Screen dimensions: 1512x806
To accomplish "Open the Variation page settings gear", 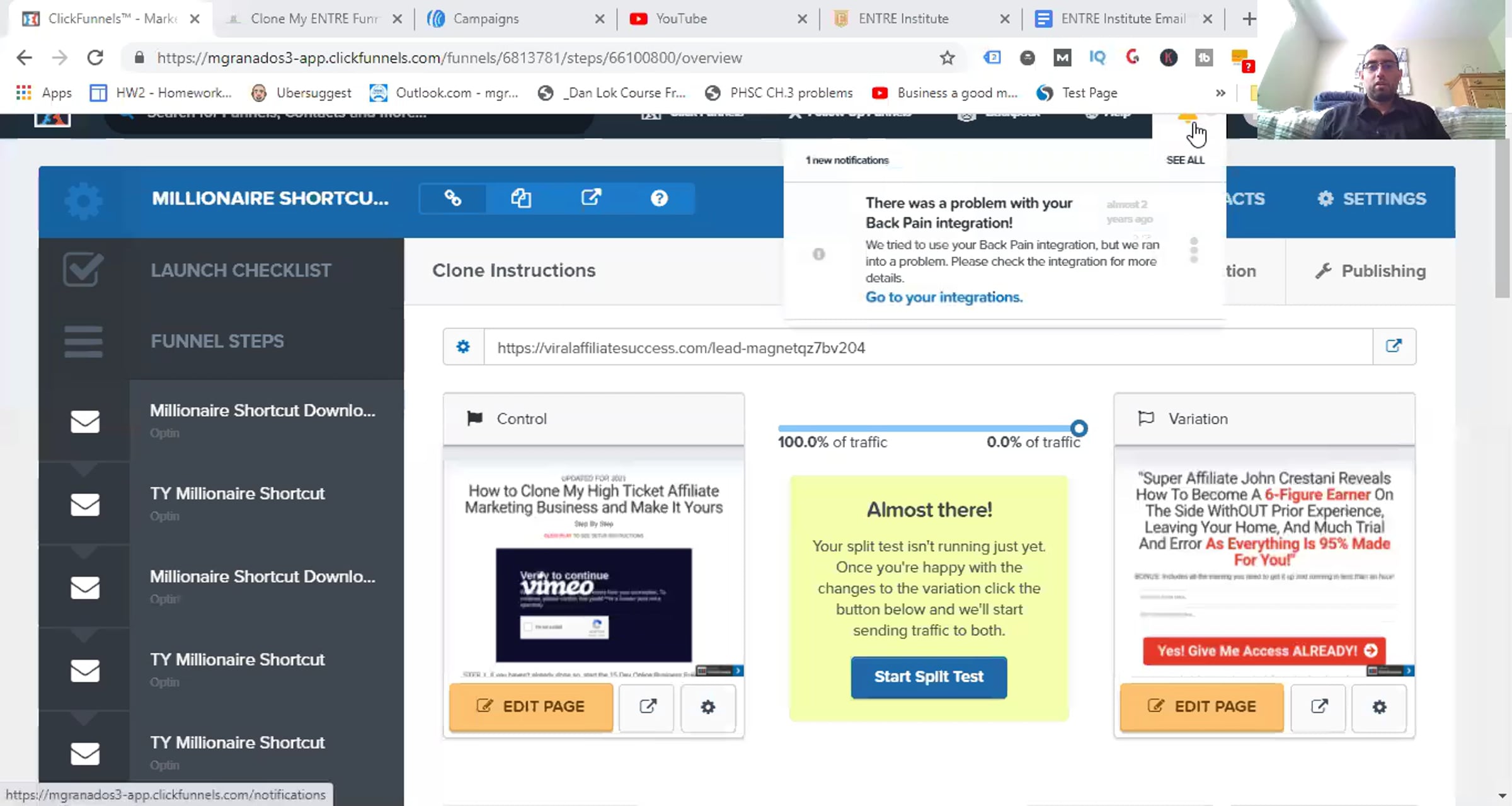I will click(1380, 706).
